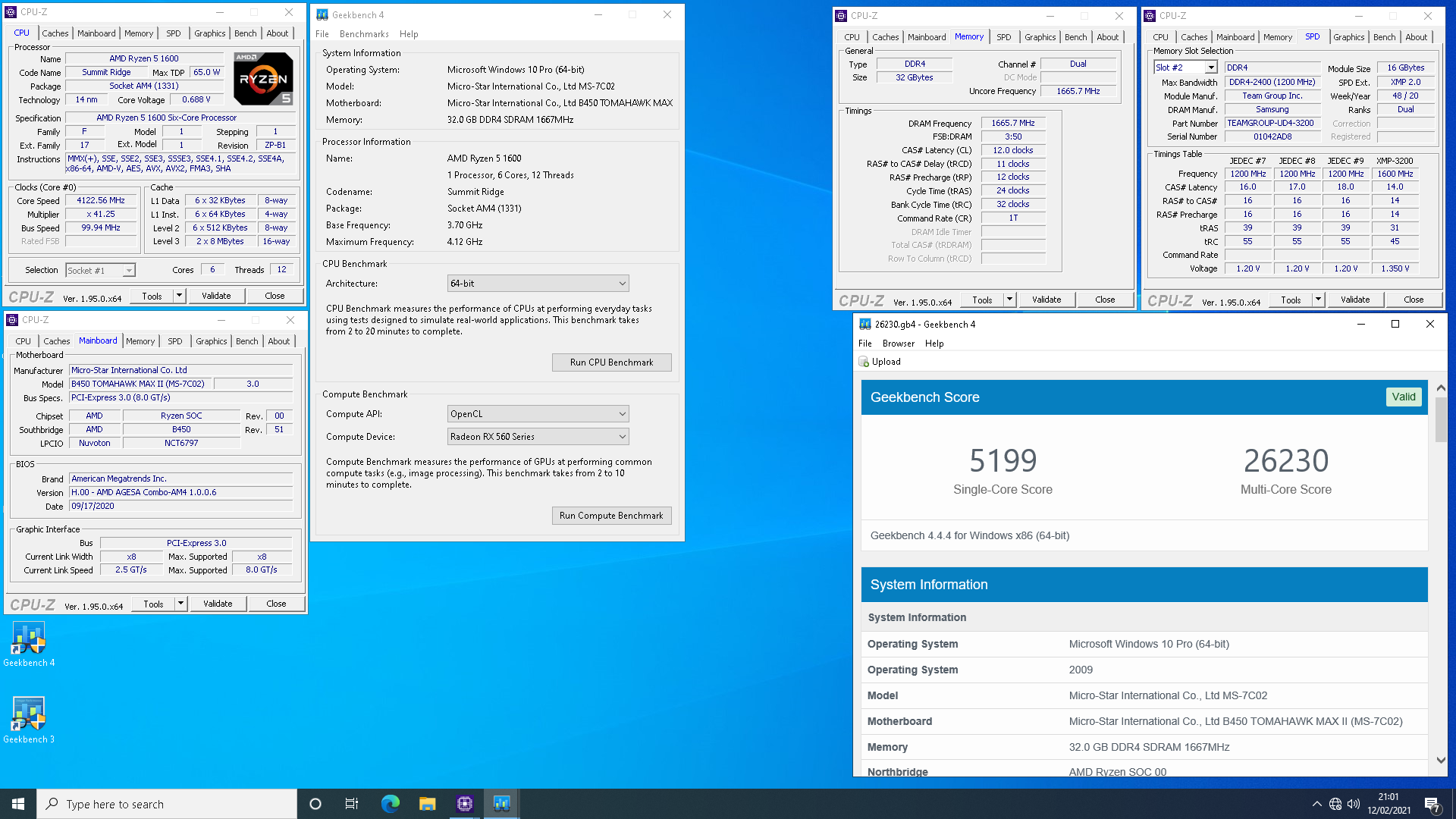This screenshot has height=819, width=1456.
Task: Click scrollbar up arrow in results window
Action: click(1441, 388)
